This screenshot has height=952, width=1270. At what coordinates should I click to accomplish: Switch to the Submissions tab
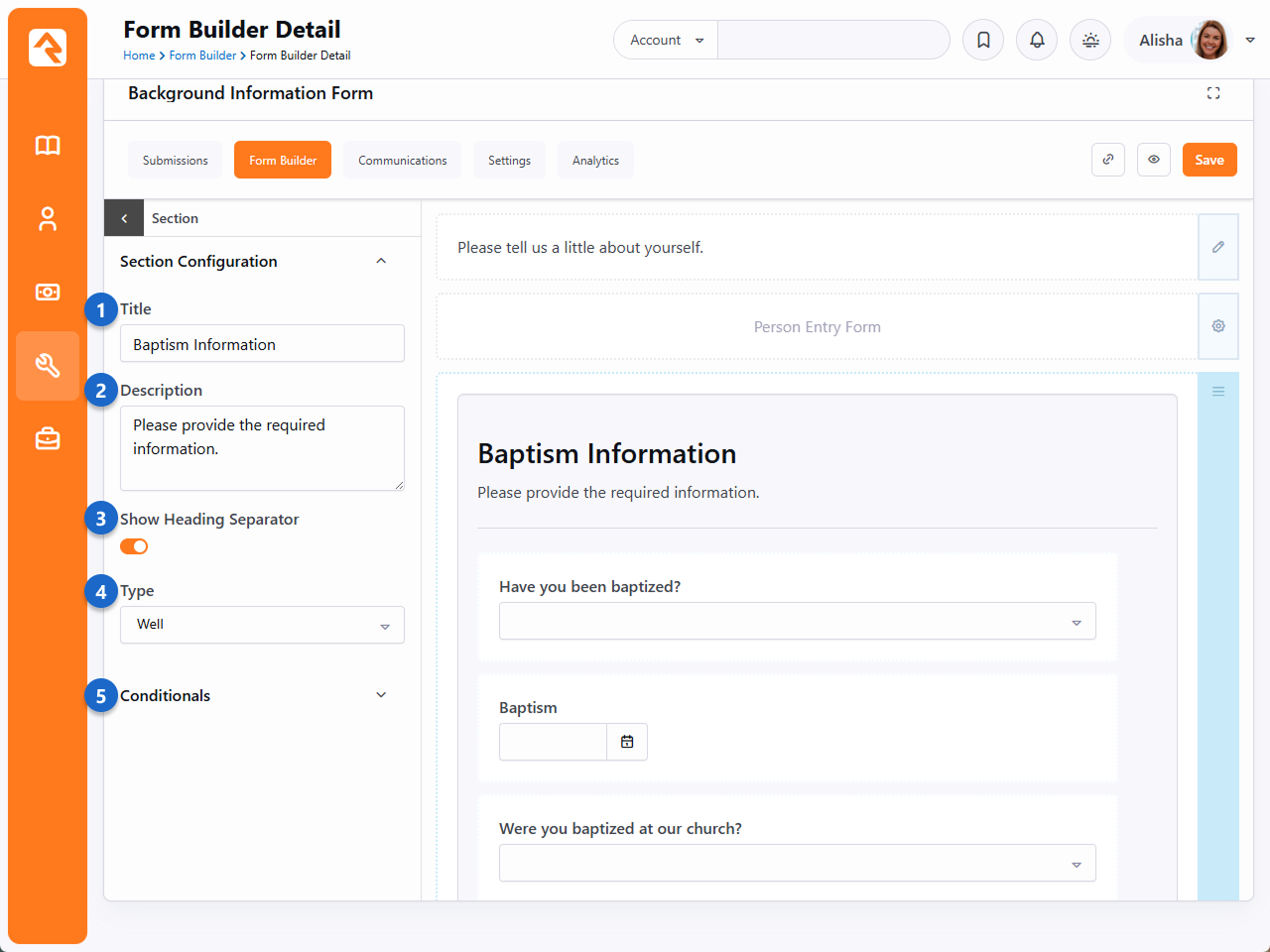pyautogui.click(x=176, y=161)
